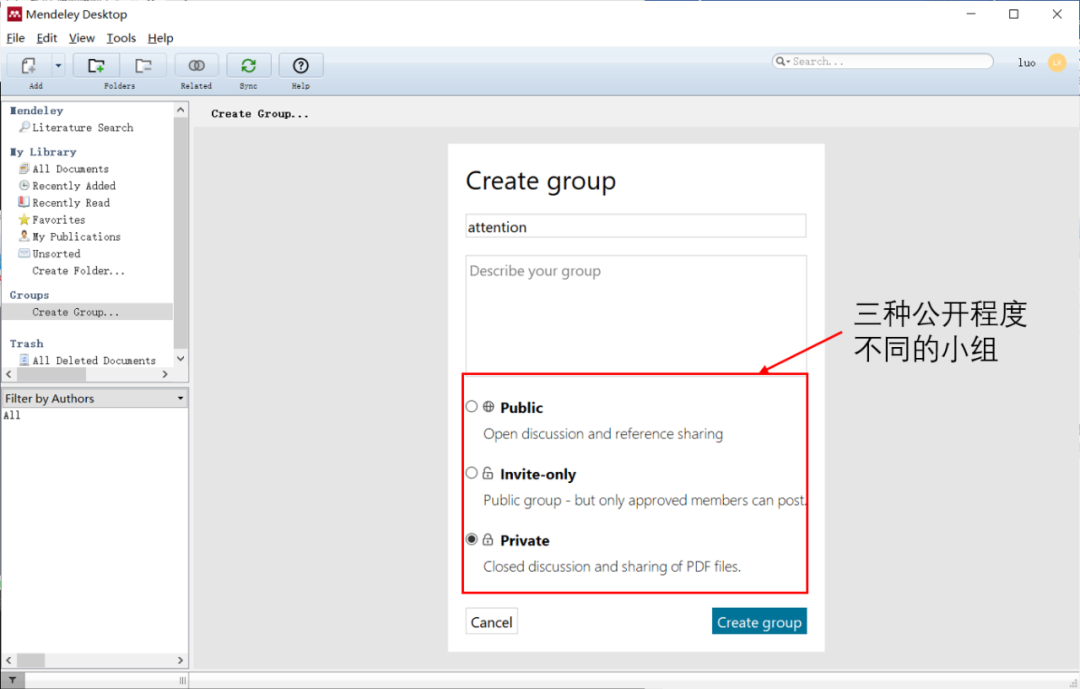Click the filter funnel icon at bottom left
This screenshot has width=1080, height=689.
(12, 681)
